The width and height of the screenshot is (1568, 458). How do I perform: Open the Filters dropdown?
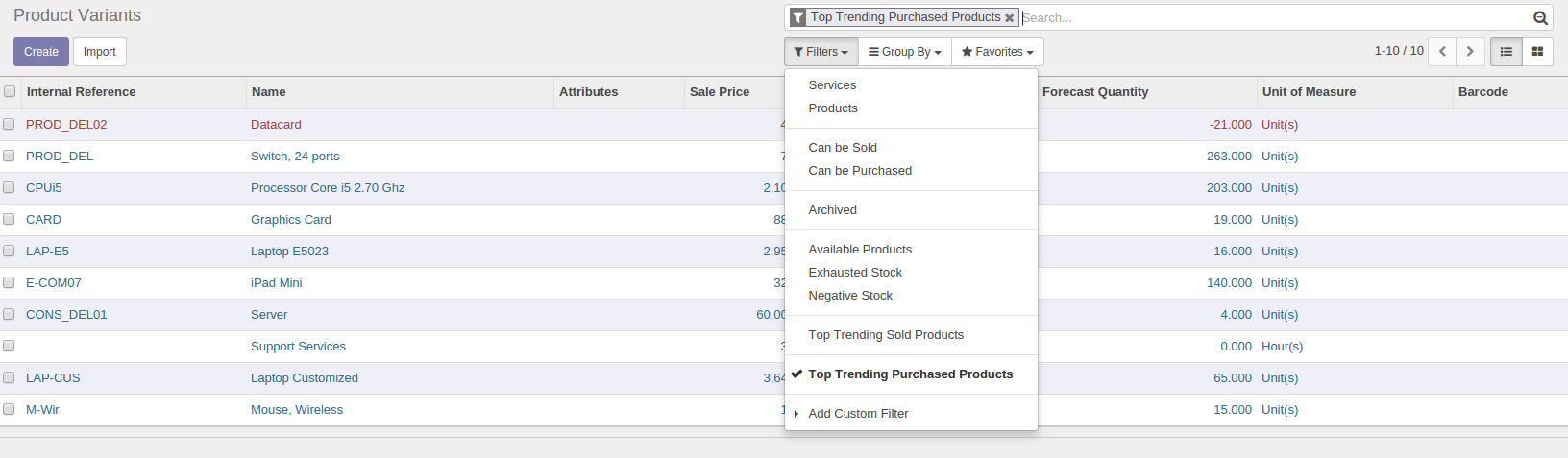click(x=821, y=52)
